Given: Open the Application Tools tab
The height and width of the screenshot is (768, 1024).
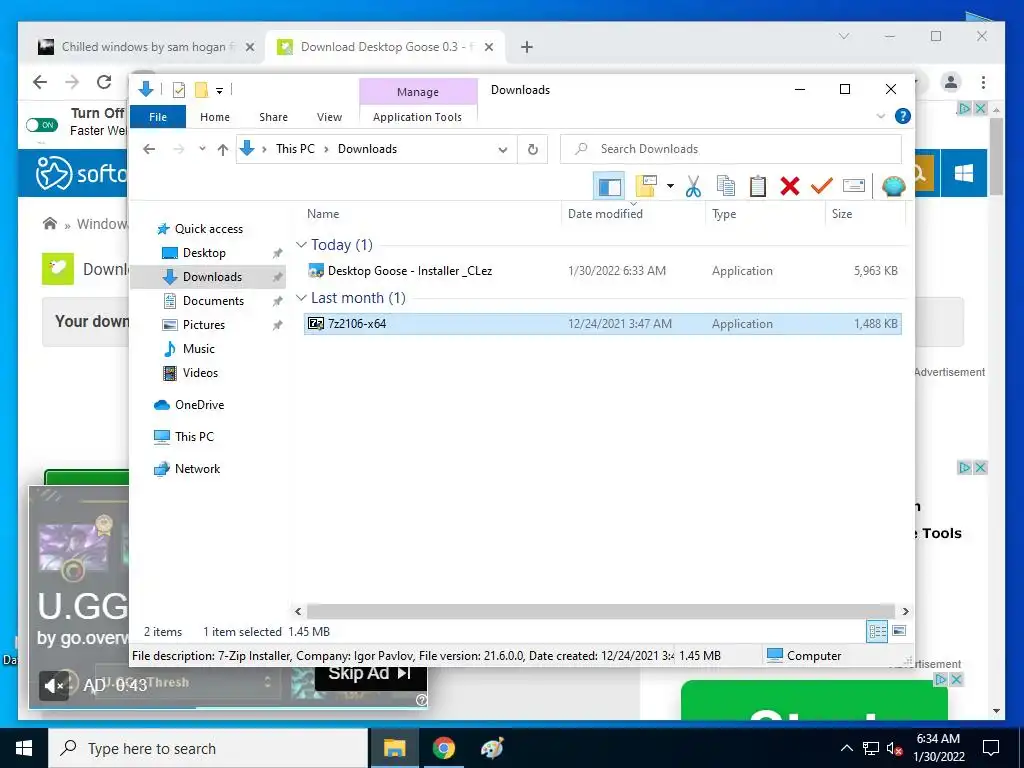Looking at the screenshot, I should point(417,117).
